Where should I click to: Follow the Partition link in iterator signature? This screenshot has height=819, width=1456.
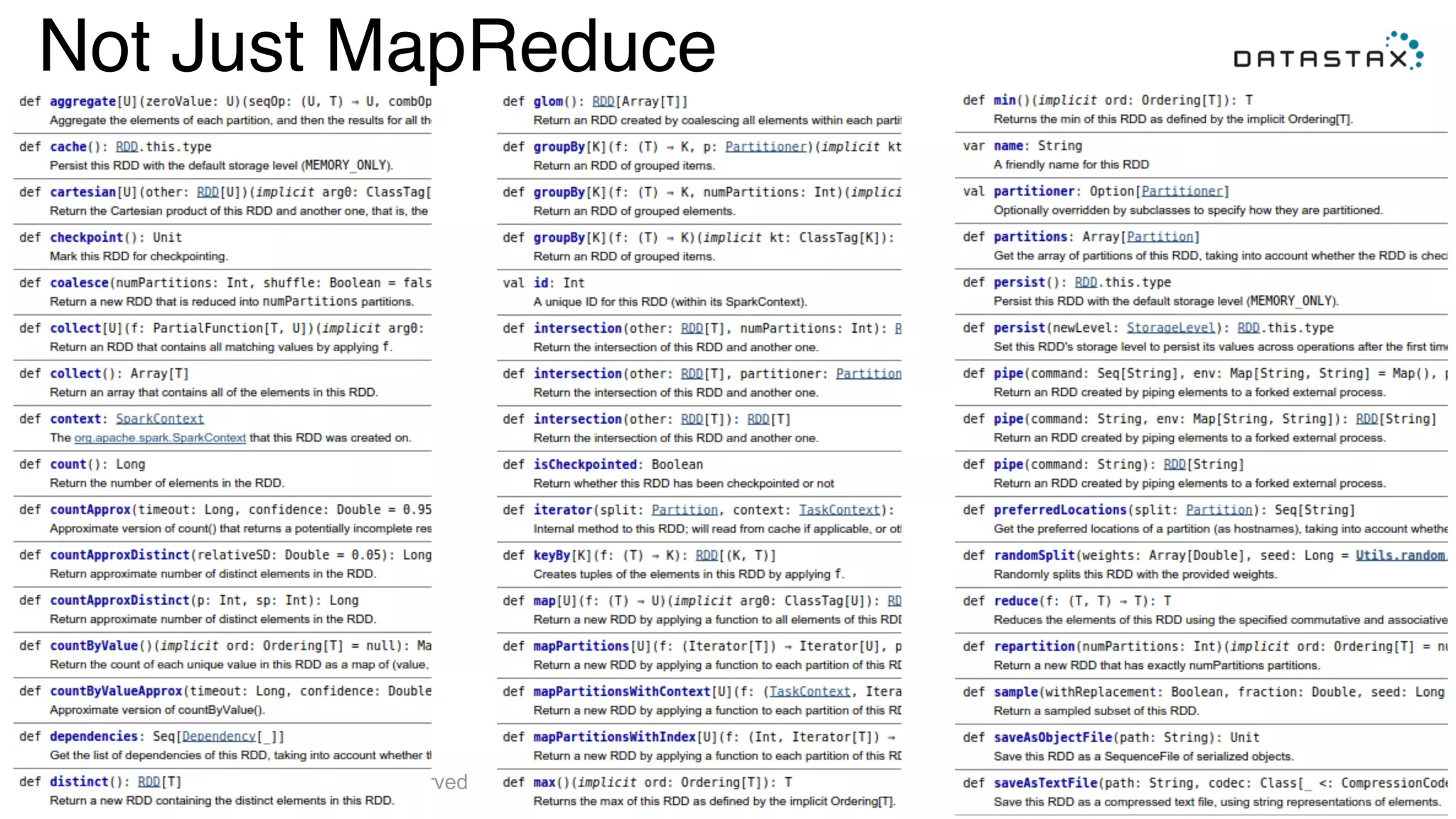click(685, 510)
